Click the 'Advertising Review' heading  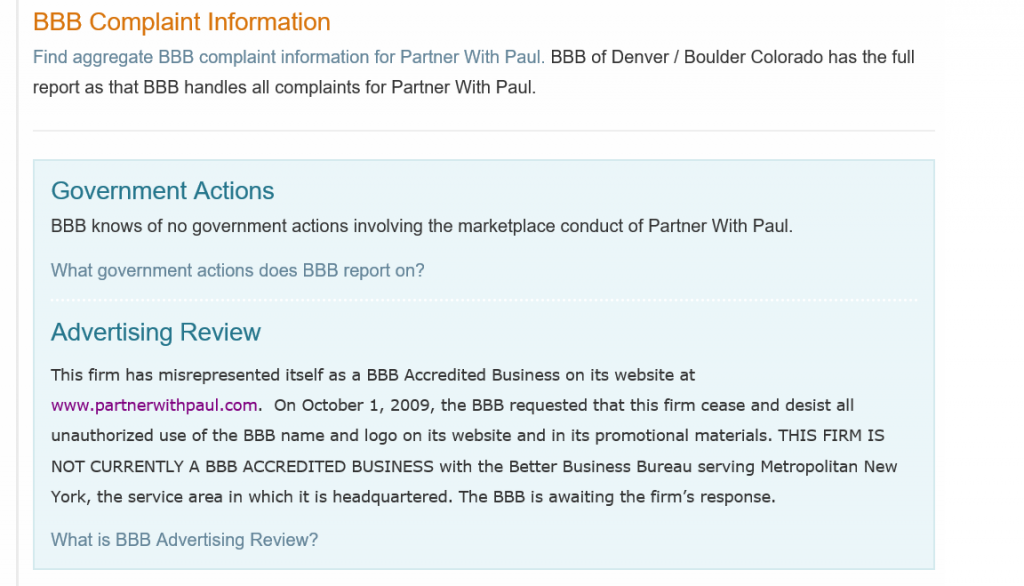(x=156, y=332)
